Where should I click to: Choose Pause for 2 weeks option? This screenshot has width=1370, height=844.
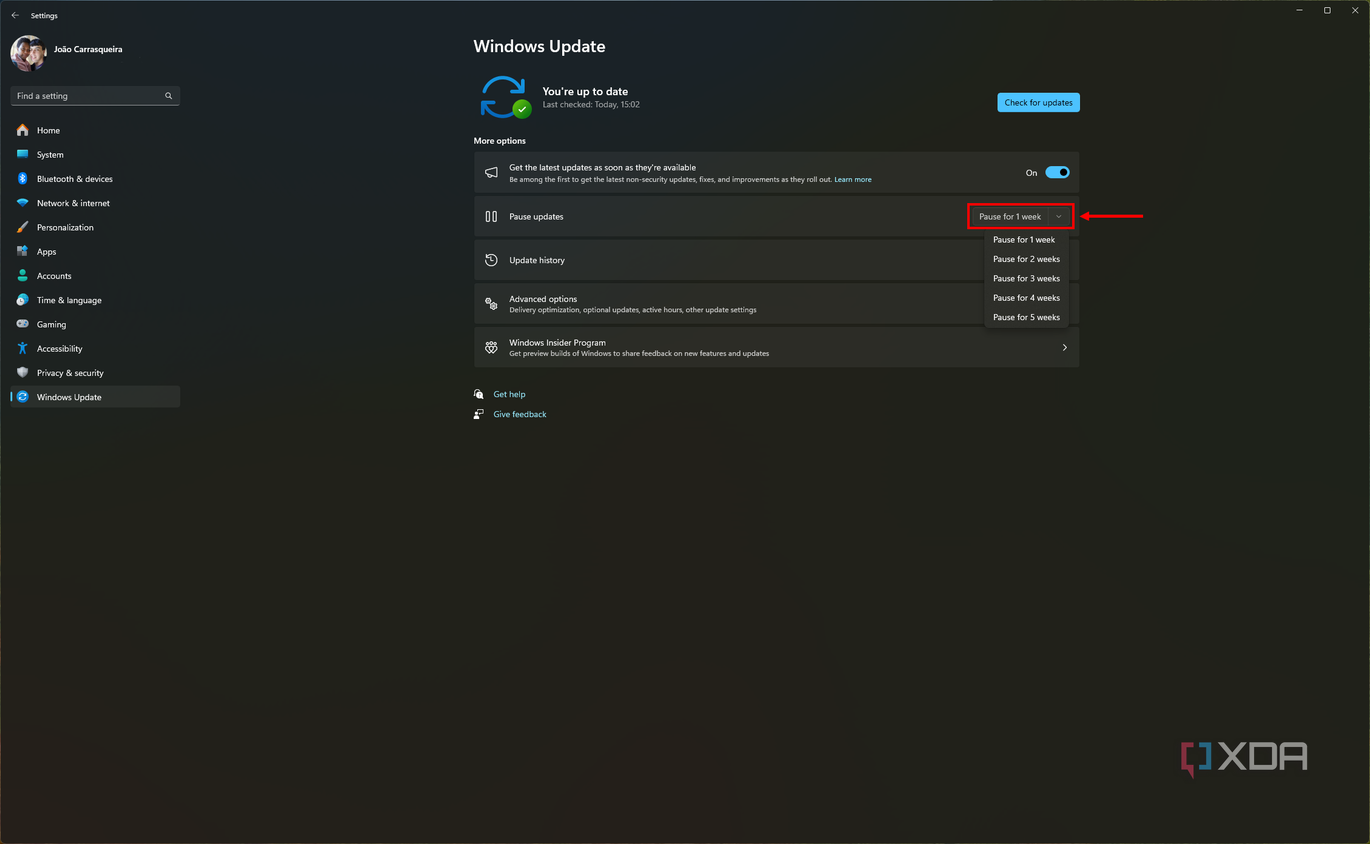[1026, 259]
